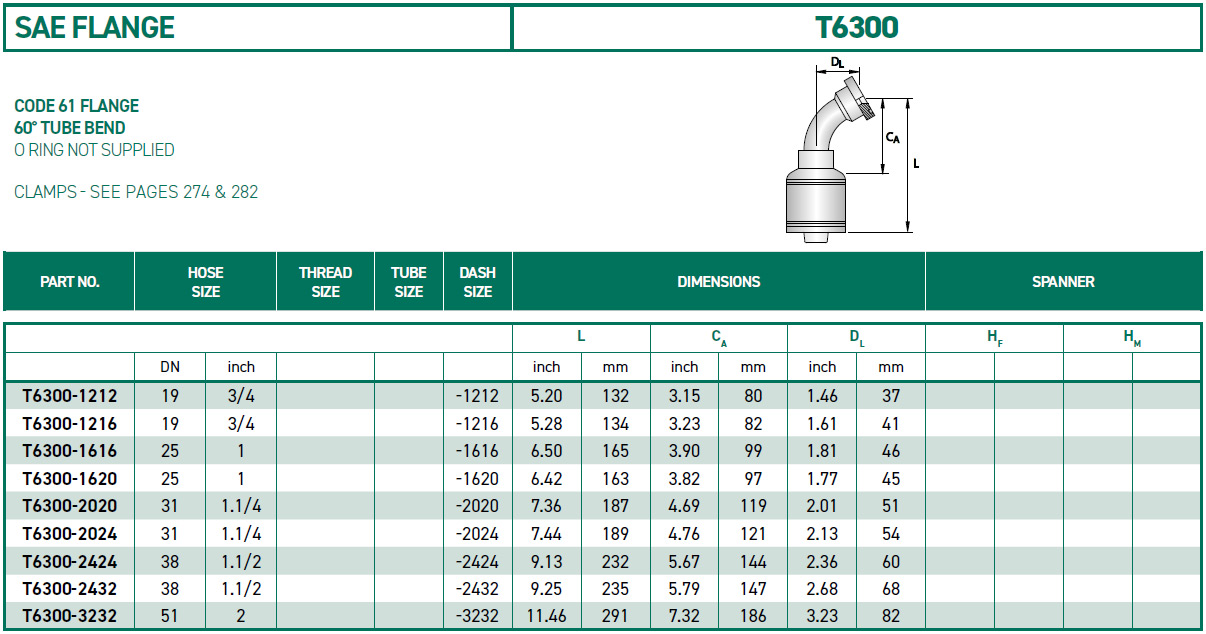
Task: Click part number T6300-2024
Action: 69,534
